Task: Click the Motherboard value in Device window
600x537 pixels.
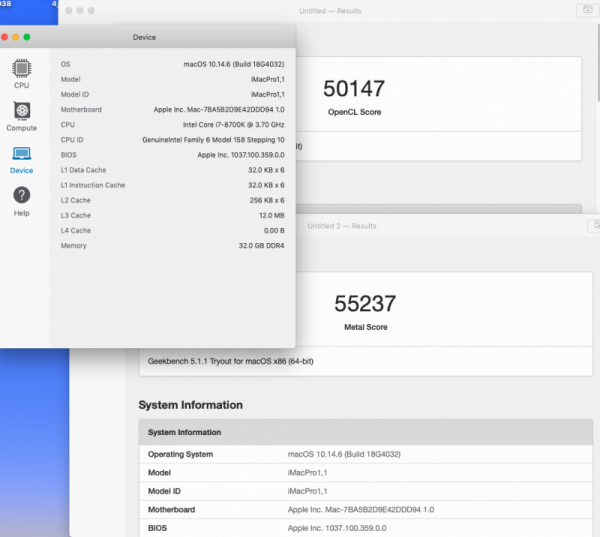Action: click(x=219, y=109)
